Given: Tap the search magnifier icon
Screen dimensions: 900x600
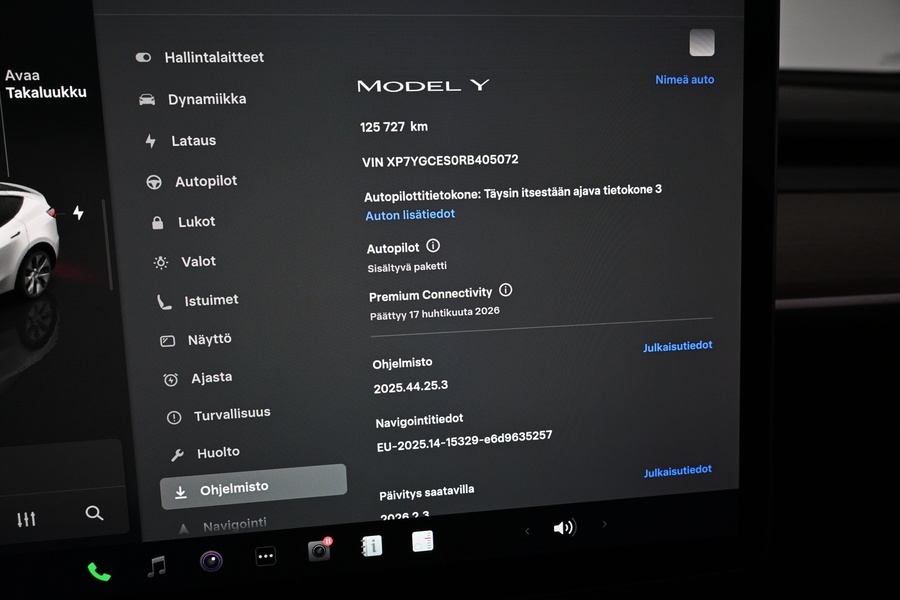Looking at the screenshot, I should (x=95, y=513).
